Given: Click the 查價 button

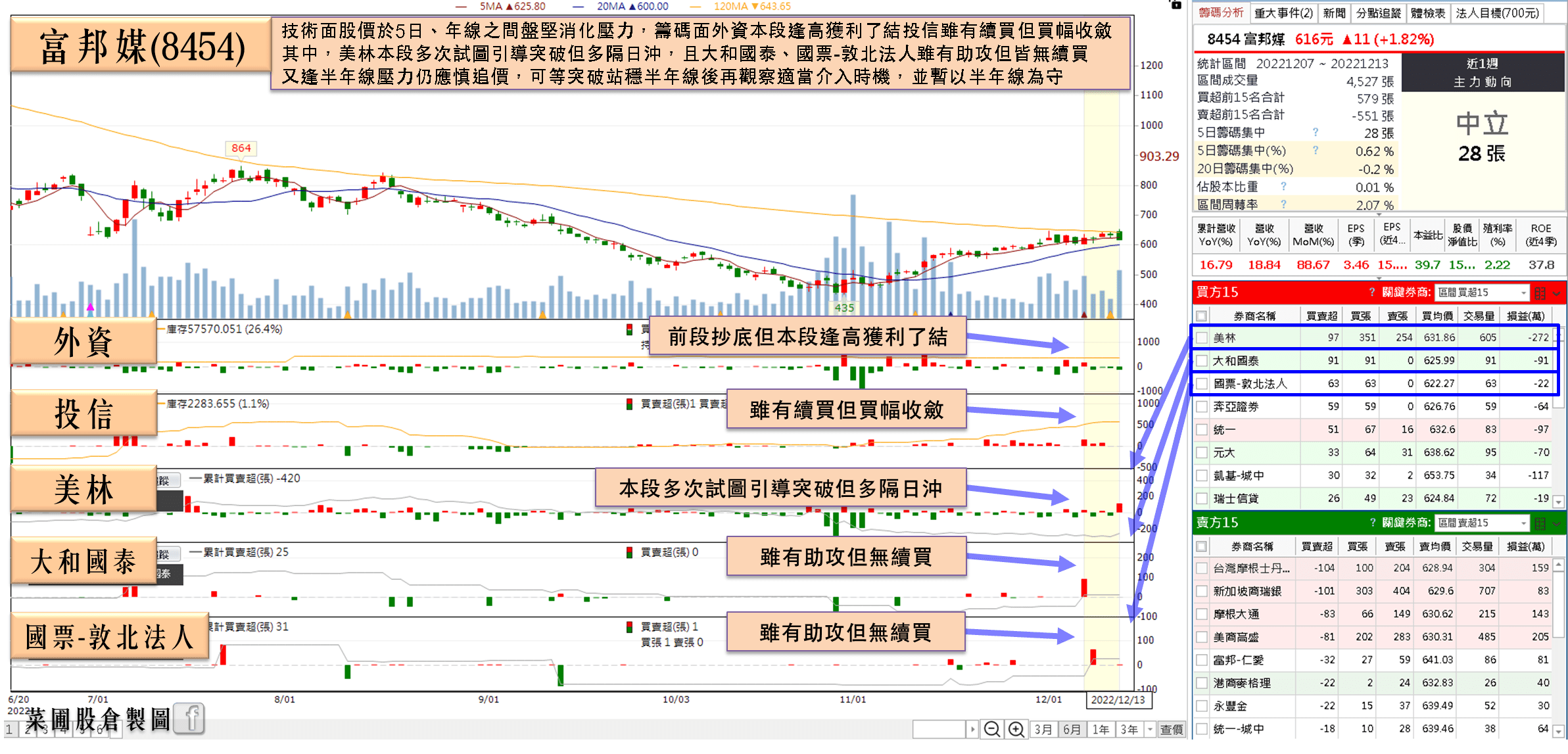Looking at the screenshot, I should pyautogui.click(x=1171, y=729).
